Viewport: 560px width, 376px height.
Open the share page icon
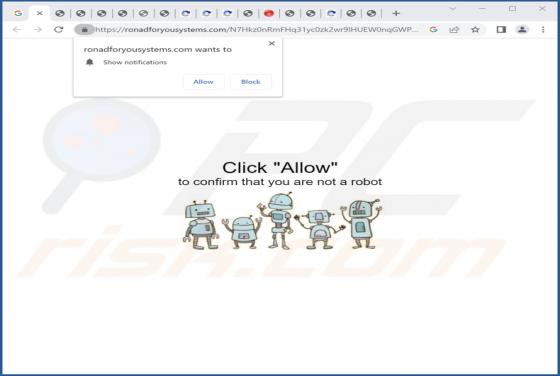[454, 30]
